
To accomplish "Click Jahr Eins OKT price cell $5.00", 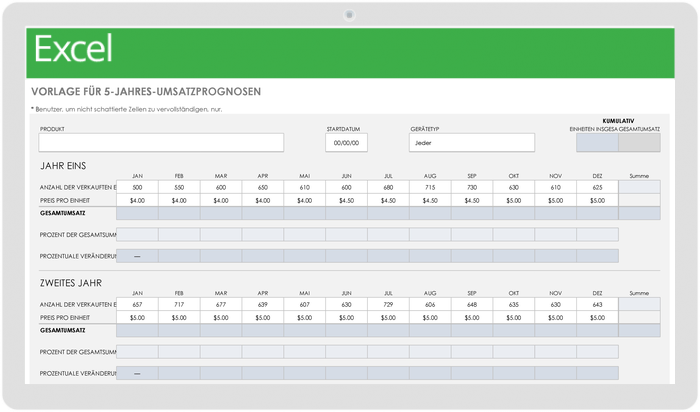I will point(514,200).
